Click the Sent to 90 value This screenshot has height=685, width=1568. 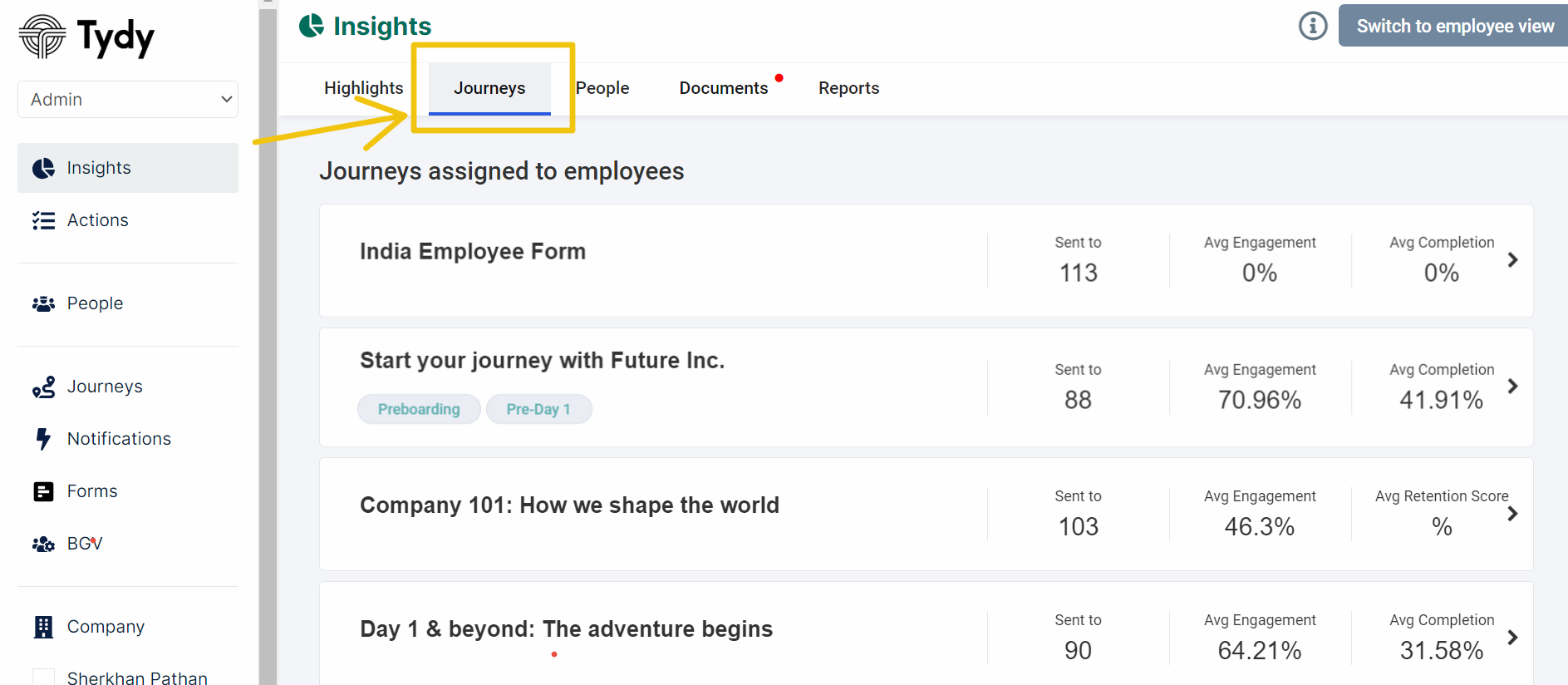tap(1078, 650)
